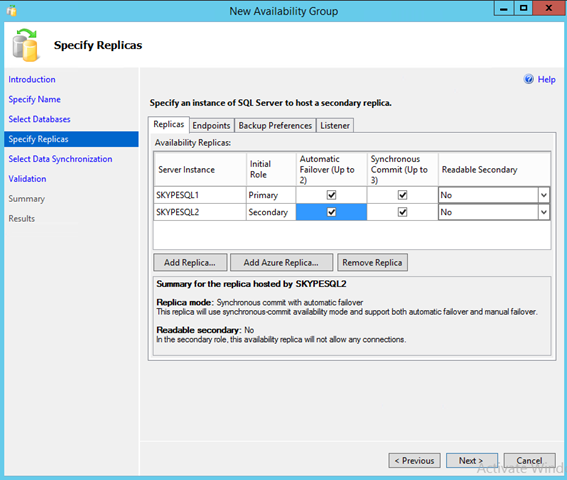Open Readable Secondary dropdown arrow for SKYPESQL1
The image size is (567, 480).
coord(543,195)
